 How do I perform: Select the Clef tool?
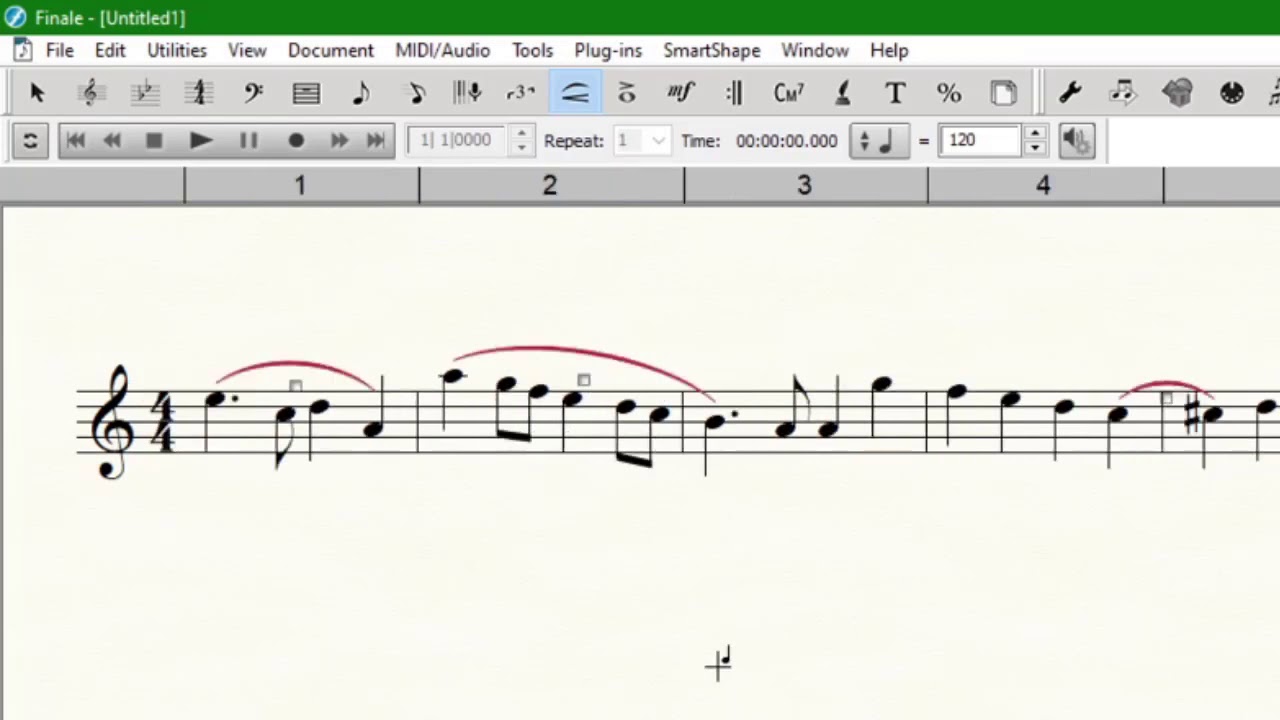tap(253, 93)
